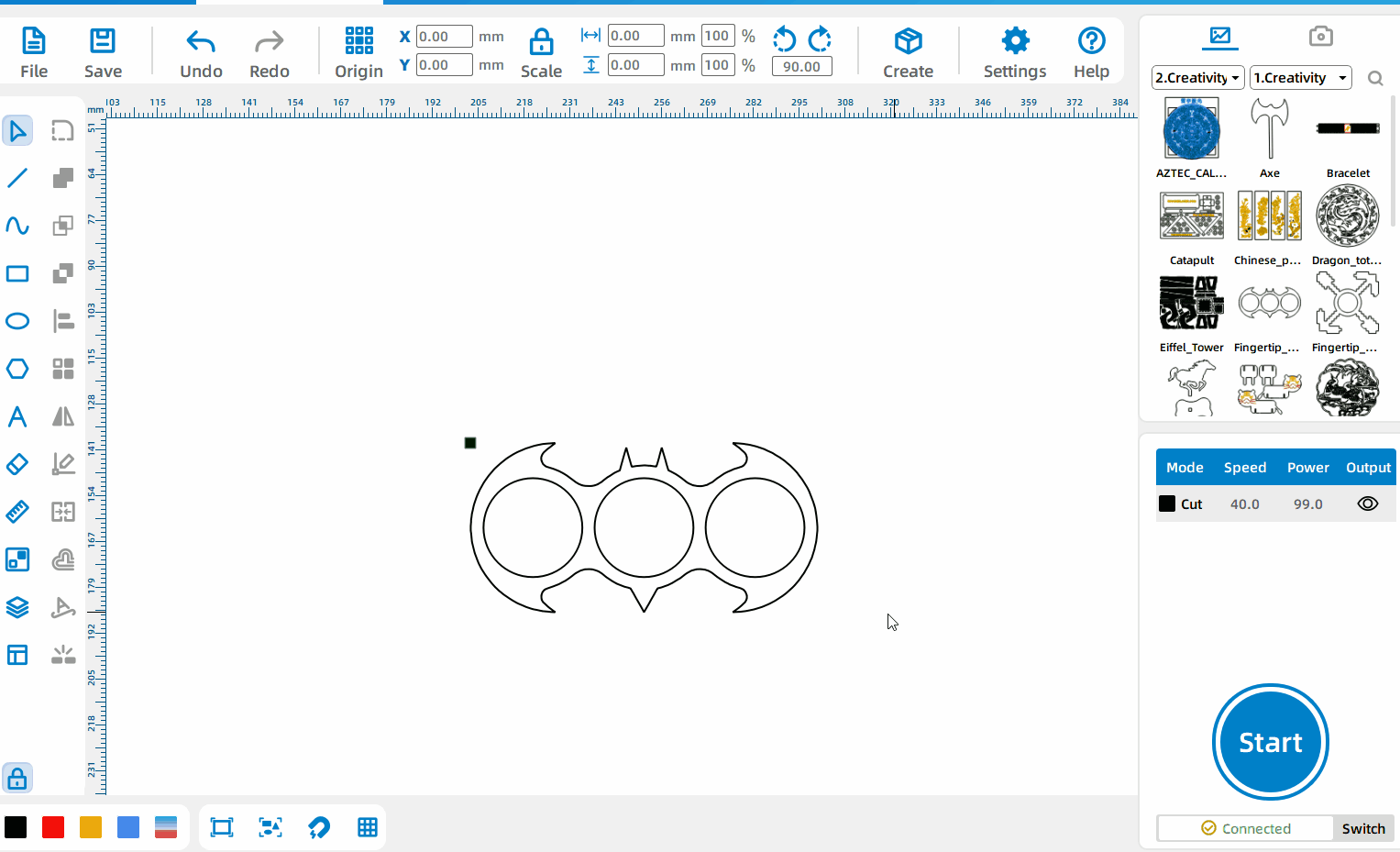Open the Settings panel

click(x=1015, y=54)
